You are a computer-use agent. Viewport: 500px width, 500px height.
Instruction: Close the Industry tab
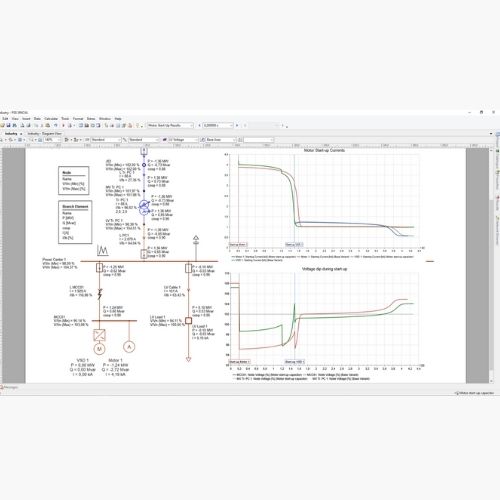coord(21,134)
